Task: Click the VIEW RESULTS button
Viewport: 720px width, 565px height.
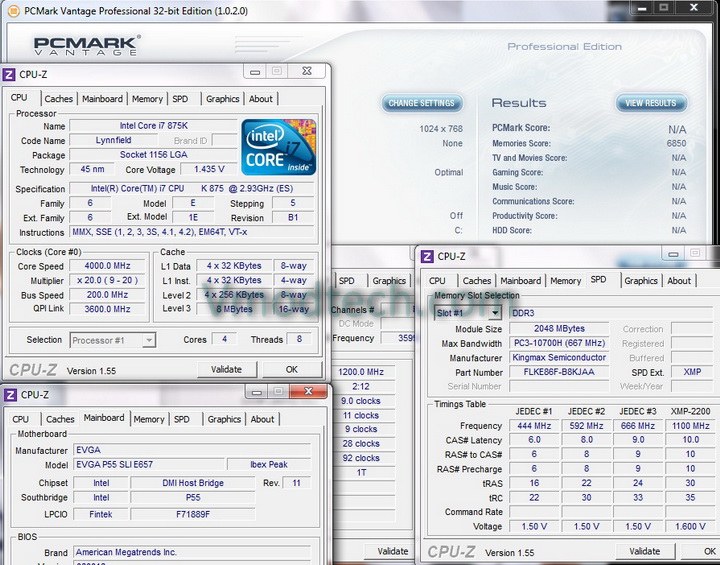Action: (651, 103)
